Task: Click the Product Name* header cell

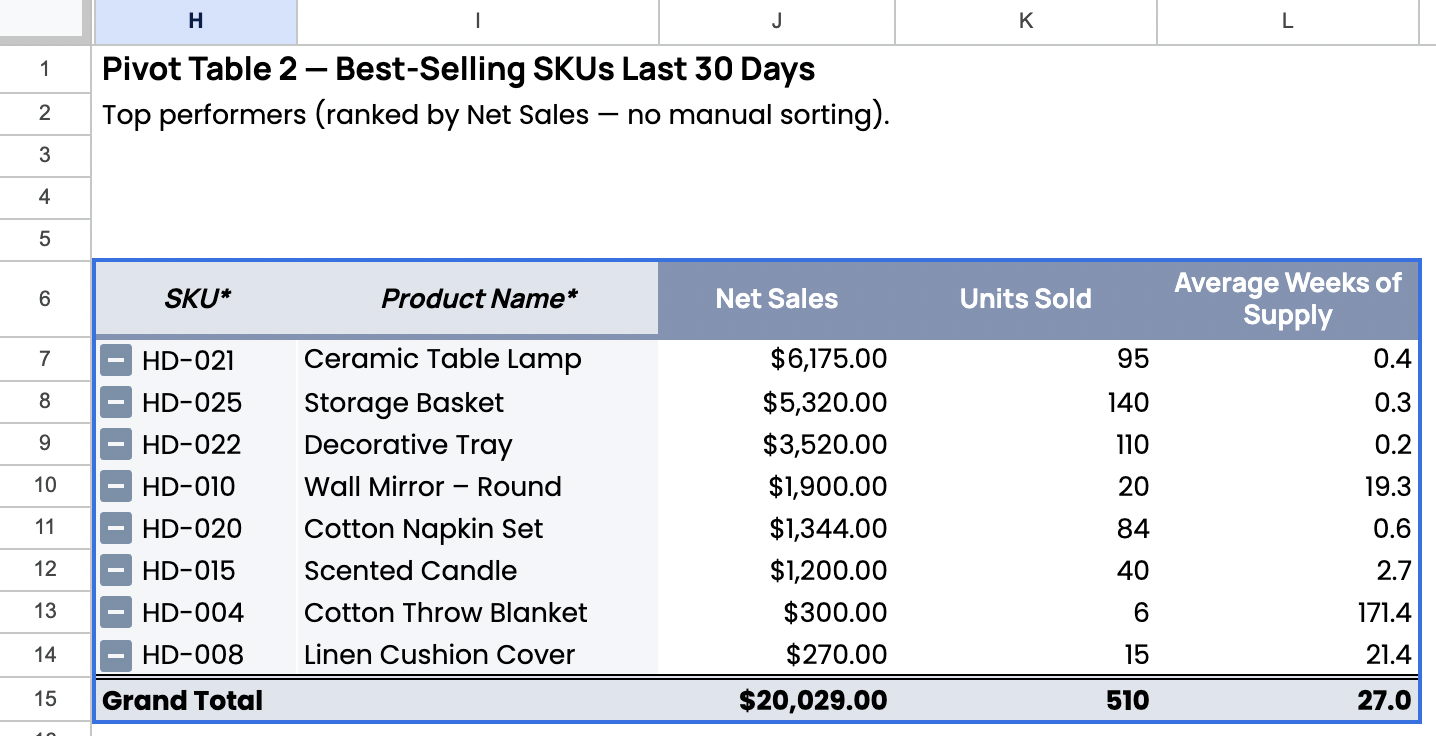Action: point(479,298)
